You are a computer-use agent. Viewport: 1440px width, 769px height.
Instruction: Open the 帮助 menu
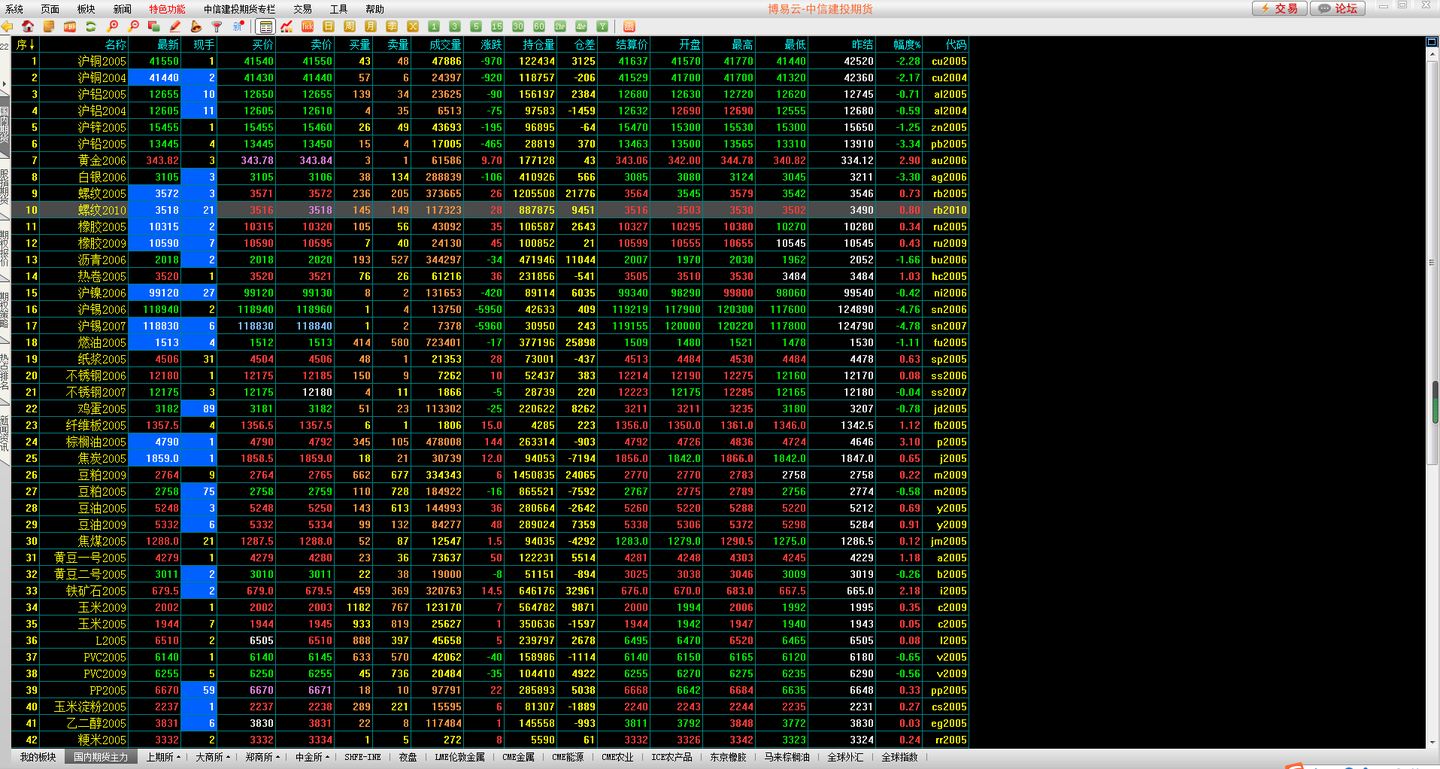pyautogui.click(x=375, y=8)
